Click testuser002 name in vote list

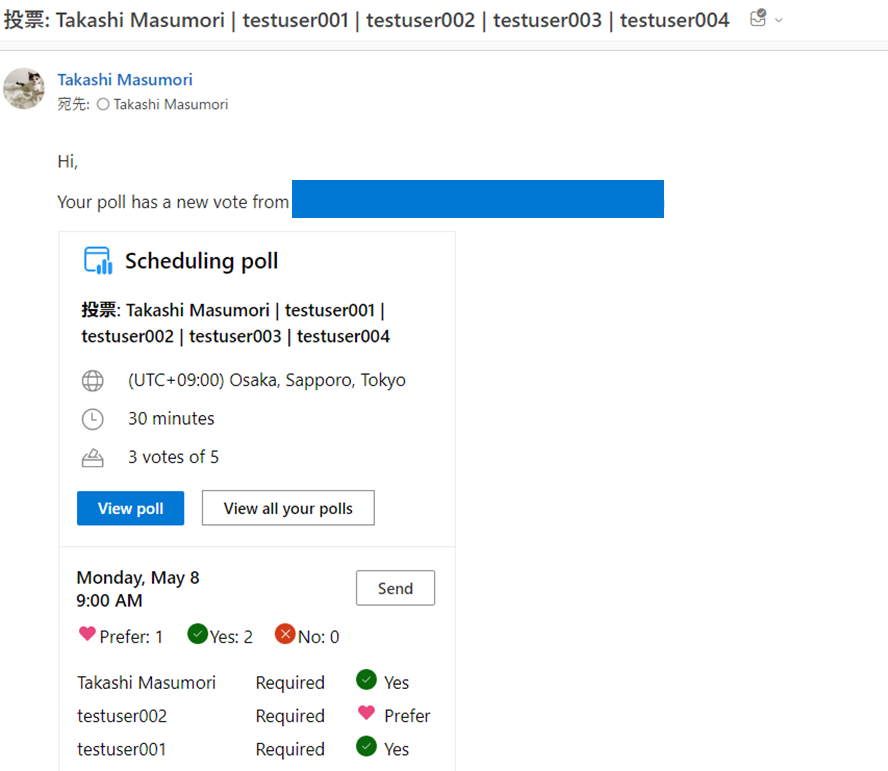tap(122, 716)
